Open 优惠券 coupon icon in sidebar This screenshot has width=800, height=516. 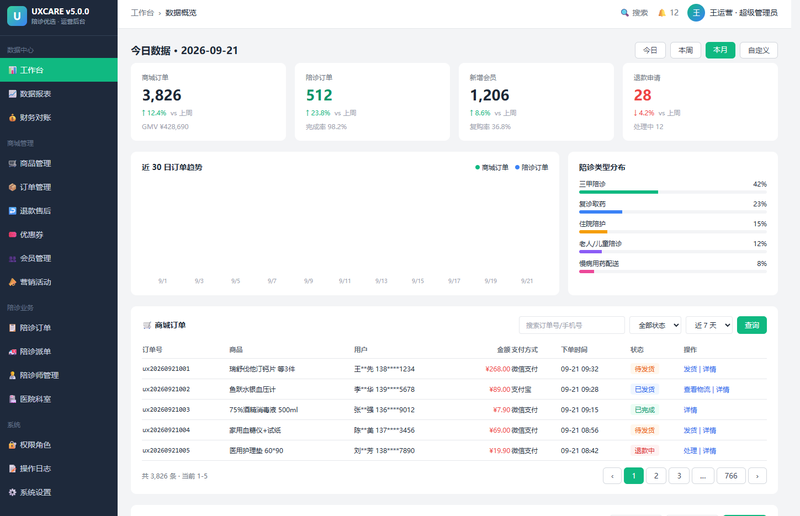12,235
